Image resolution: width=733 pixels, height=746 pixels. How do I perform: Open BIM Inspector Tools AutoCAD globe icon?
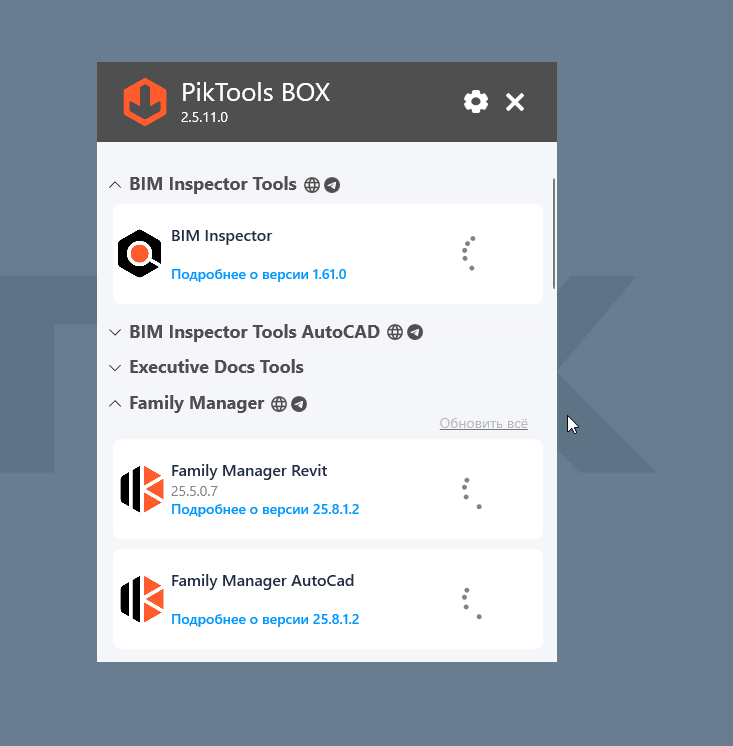(395, 332)
